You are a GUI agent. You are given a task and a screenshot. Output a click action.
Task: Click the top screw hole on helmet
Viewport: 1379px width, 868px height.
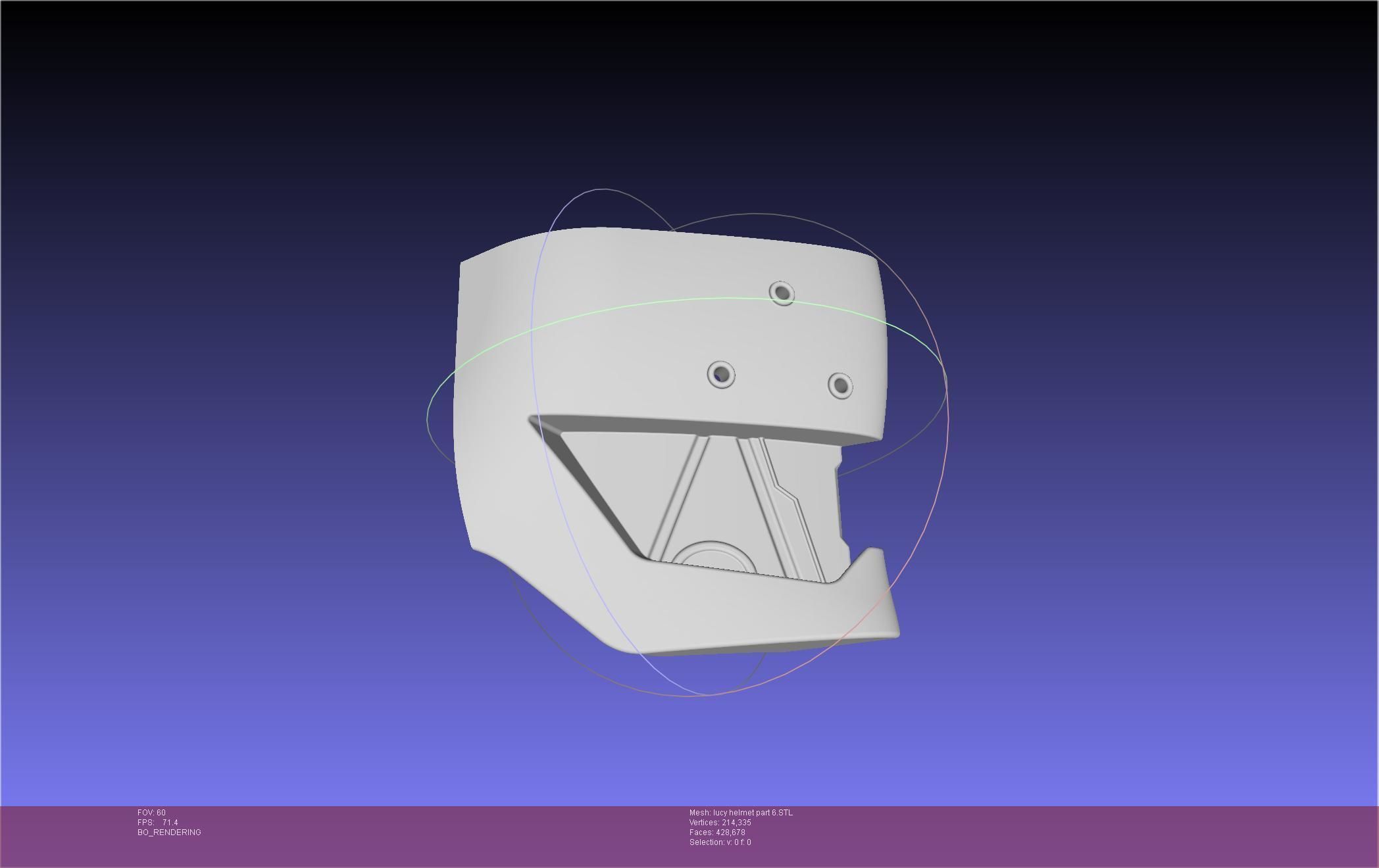(x=782, y=293)
